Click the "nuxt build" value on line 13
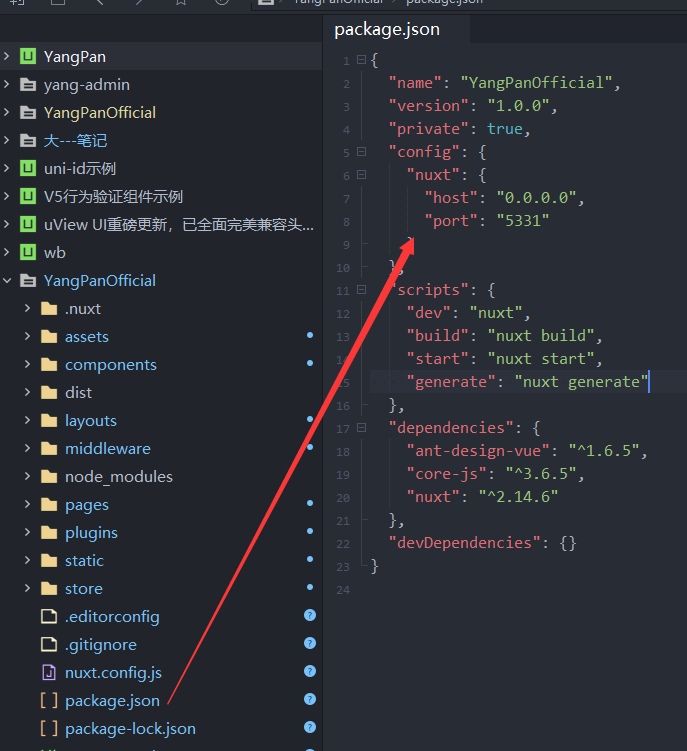Image resolution: width=687 pixels, height=751 pixels. (541, 336)
